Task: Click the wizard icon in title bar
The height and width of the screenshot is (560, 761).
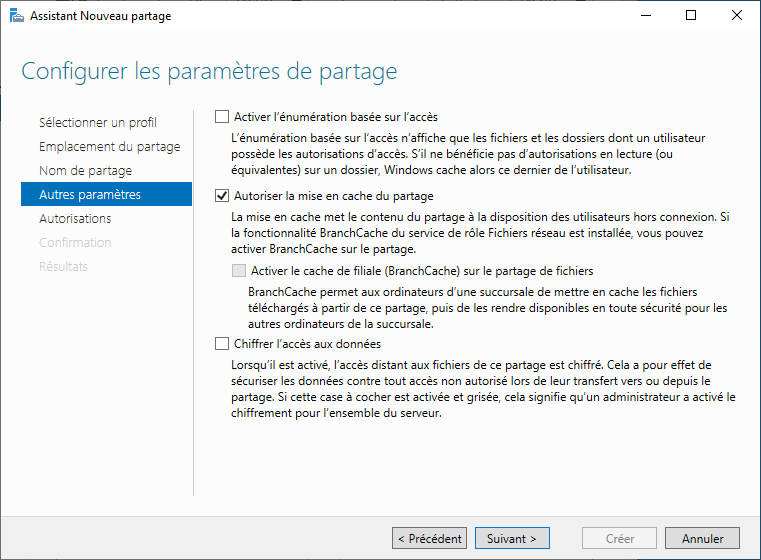Action: (16, 16)
